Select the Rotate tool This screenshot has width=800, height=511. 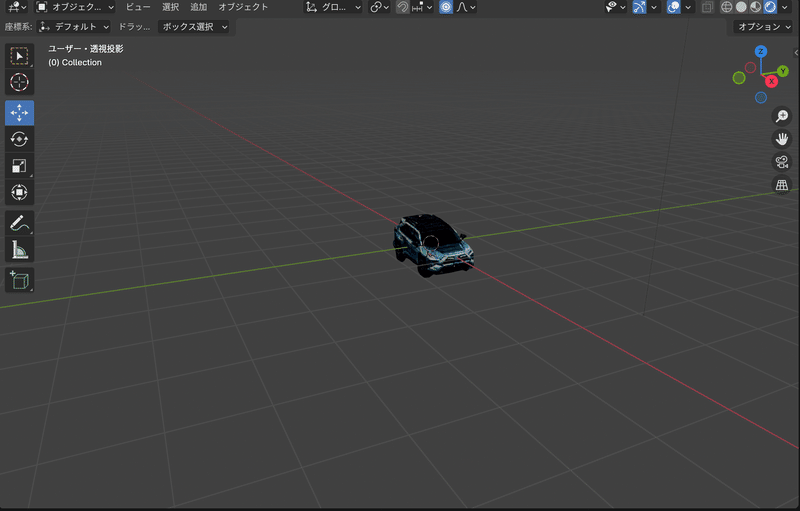[19, 139]
